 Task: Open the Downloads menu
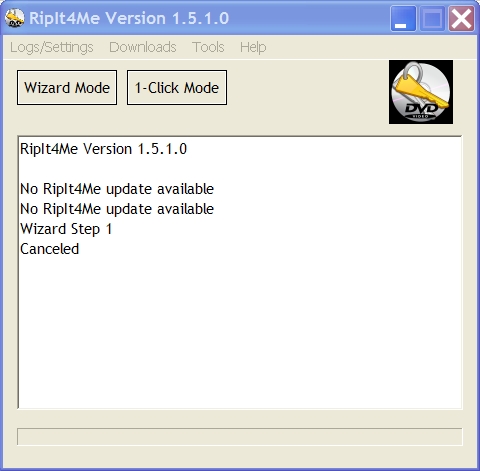143,47
